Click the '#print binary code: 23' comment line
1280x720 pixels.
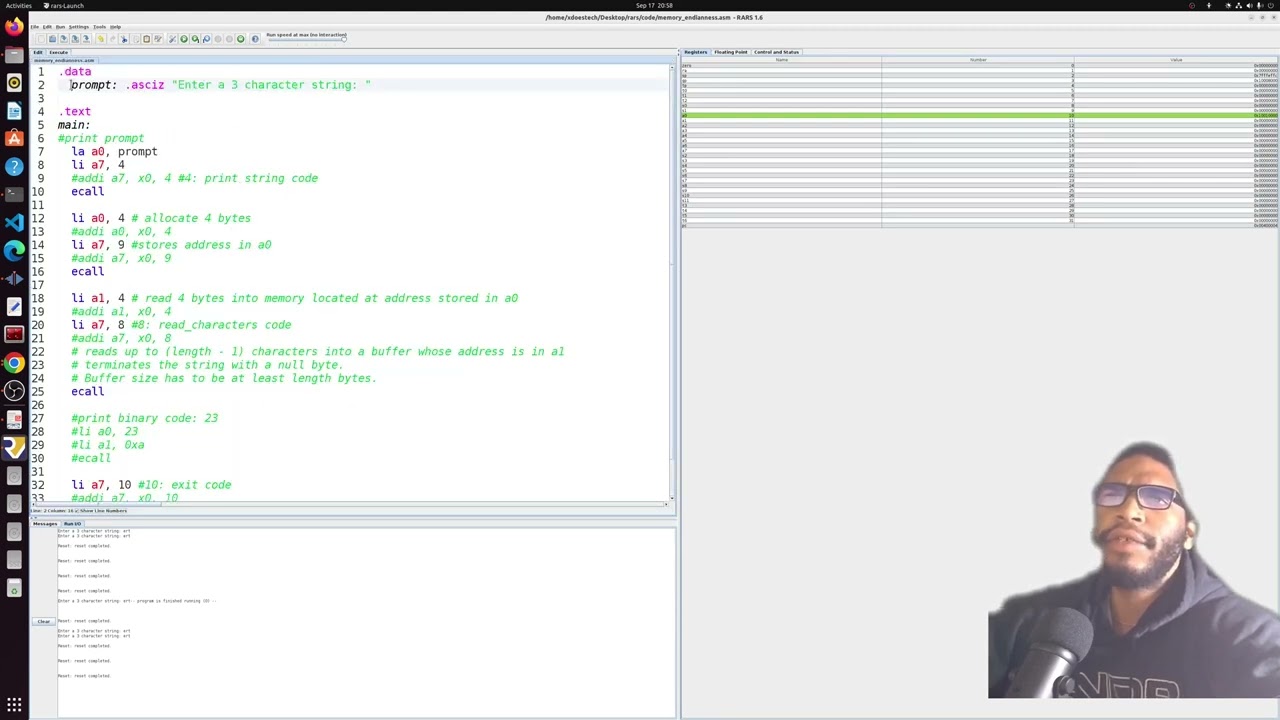(144, 418)
